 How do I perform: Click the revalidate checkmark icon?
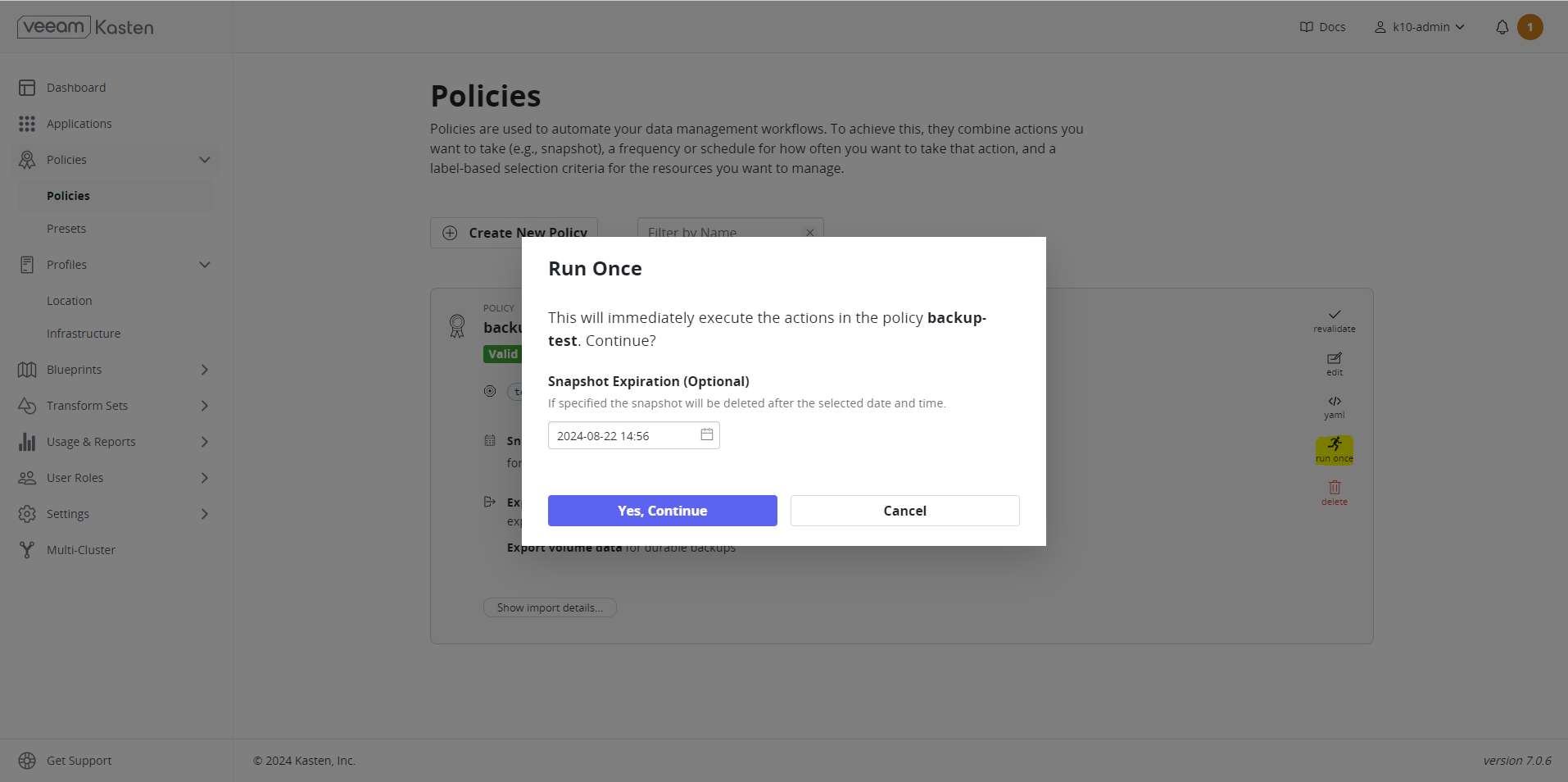click(1334, 315)
